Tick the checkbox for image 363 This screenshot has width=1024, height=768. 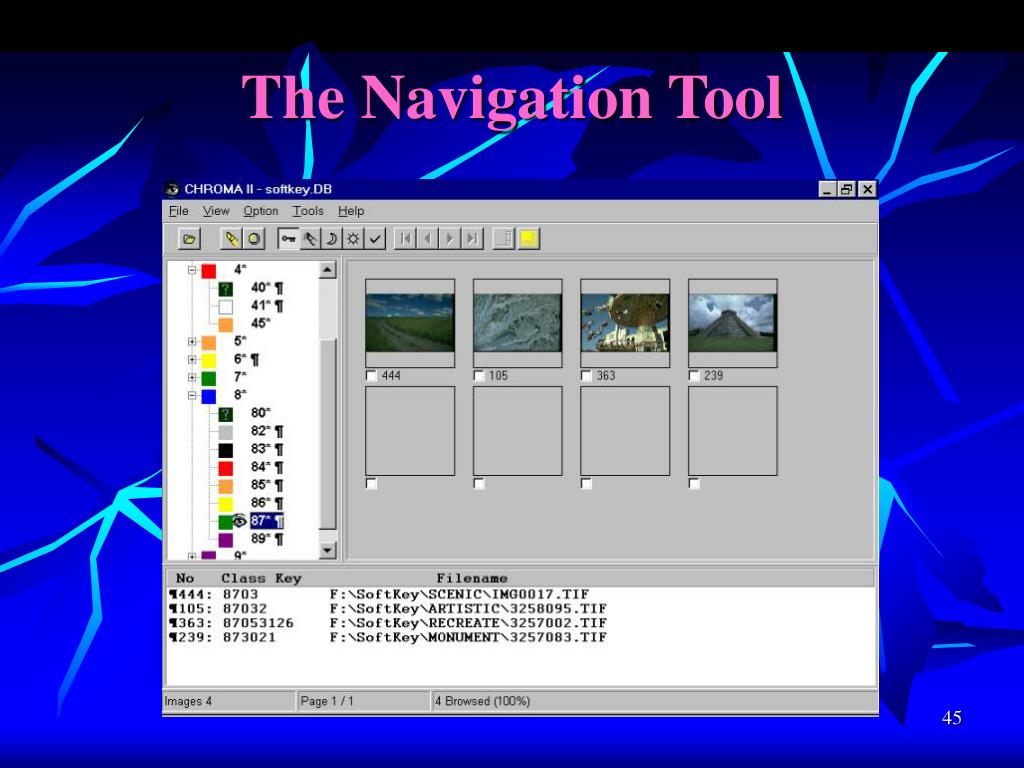(x=586, y=376)
